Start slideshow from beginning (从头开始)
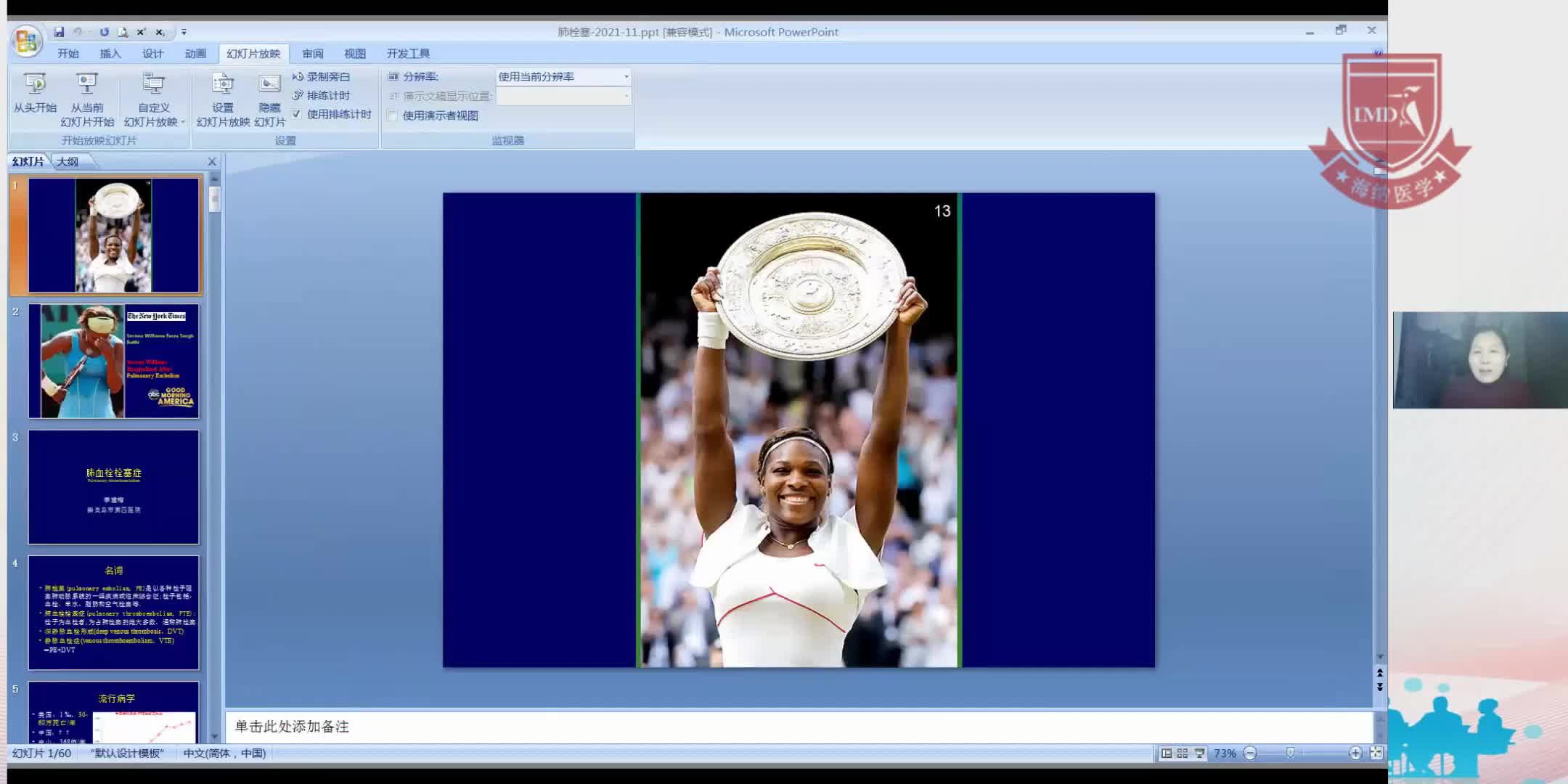 click(x=34, y=93)
